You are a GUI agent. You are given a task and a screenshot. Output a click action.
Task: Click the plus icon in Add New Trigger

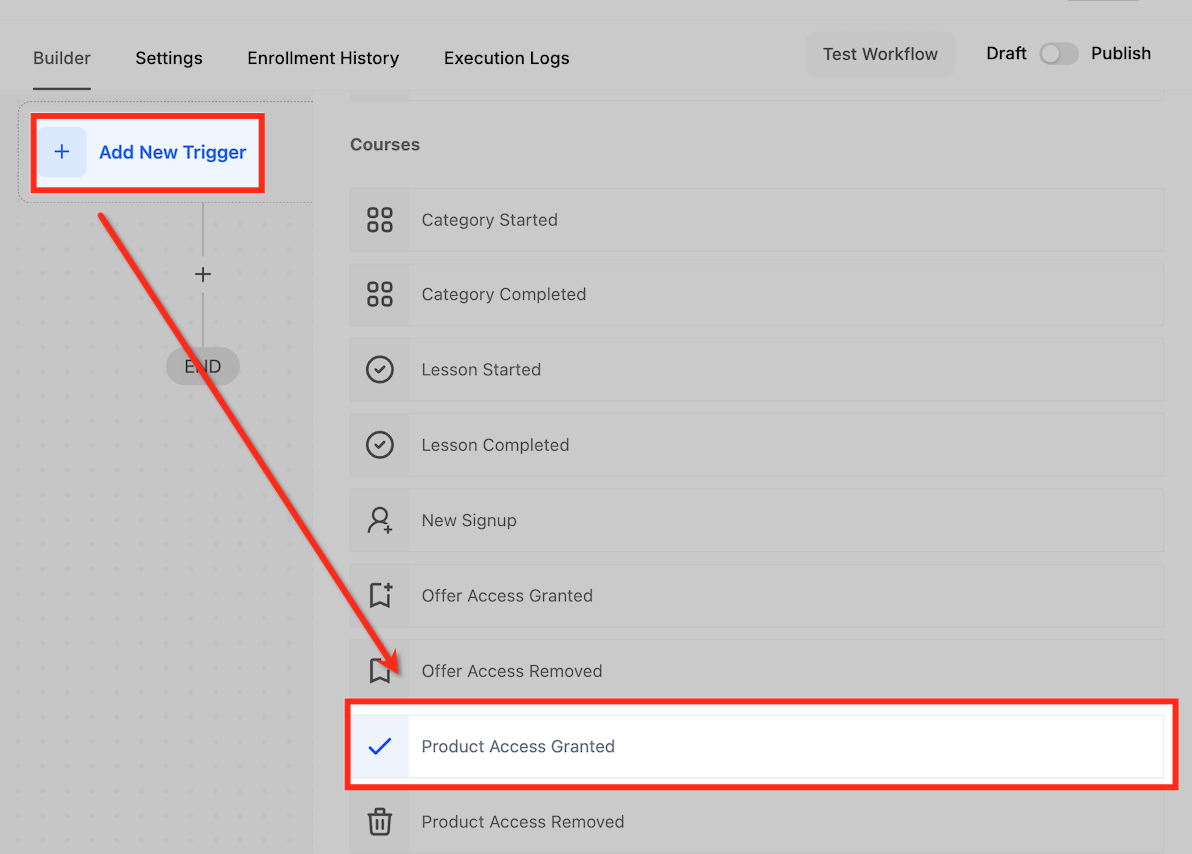coord(62,152)
